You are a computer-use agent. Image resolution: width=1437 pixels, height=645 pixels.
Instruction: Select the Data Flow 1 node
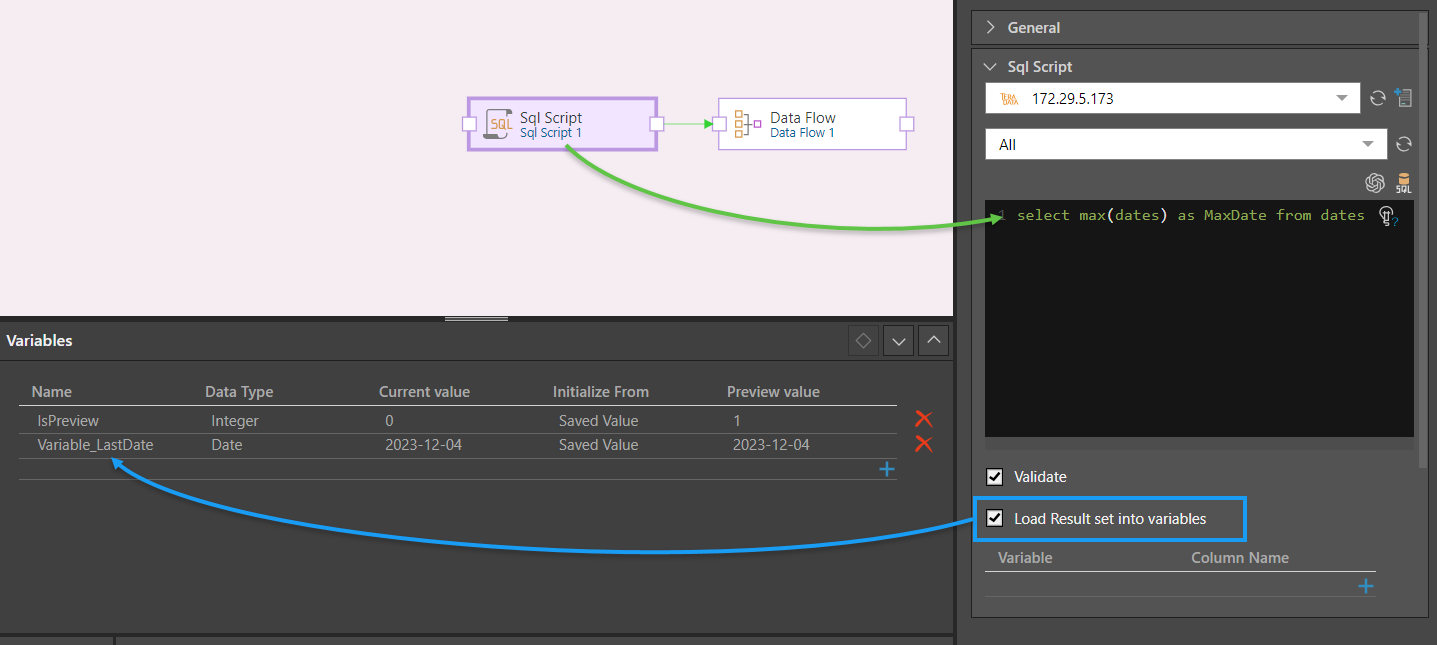click(x=812, y=124)
